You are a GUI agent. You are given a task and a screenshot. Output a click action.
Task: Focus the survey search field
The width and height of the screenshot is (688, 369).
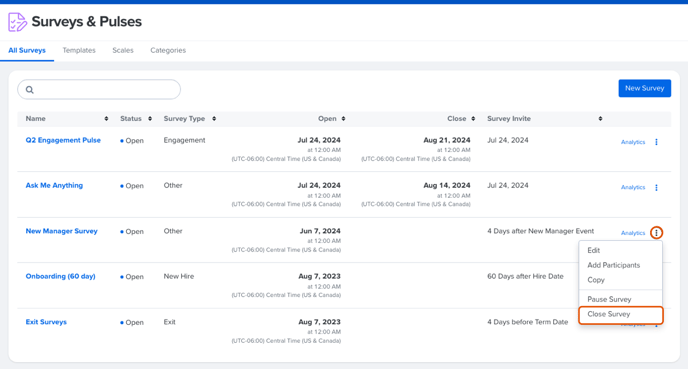click(x=99, y=90)
